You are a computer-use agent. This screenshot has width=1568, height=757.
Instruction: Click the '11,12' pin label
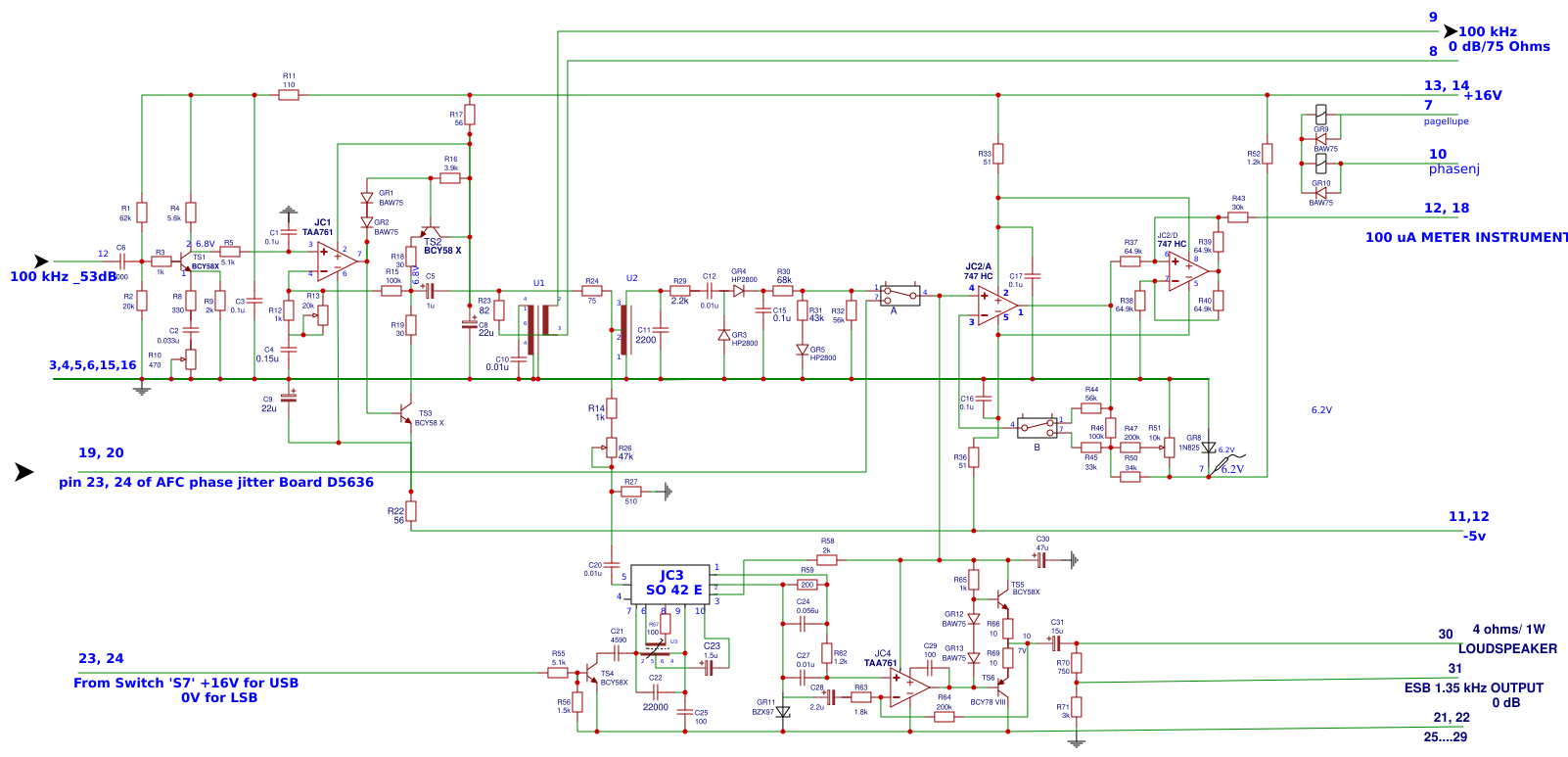pyautogui.click(x=1468, y=516)
